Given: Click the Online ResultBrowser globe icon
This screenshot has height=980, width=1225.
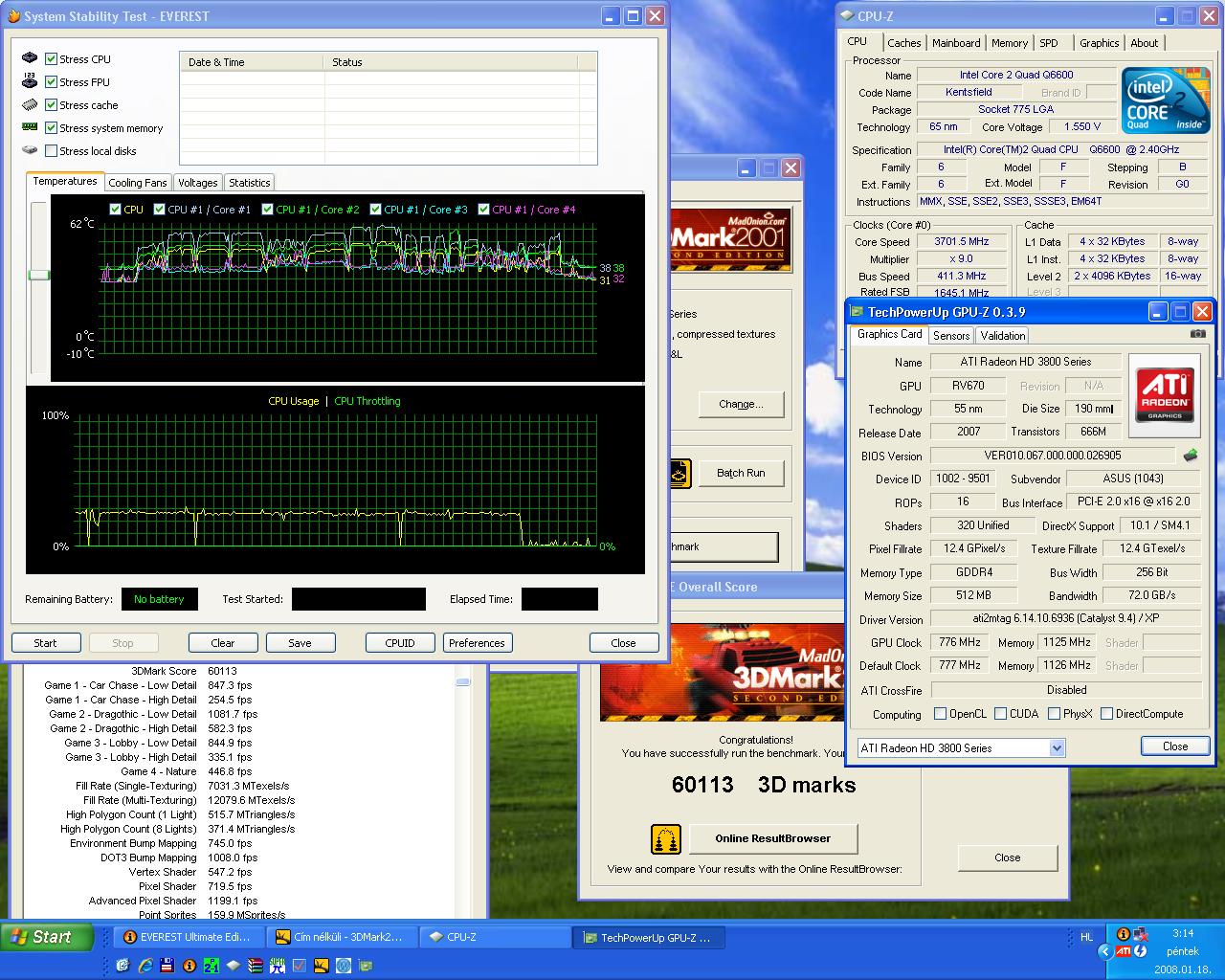Looking at the screenshot, I should [665, 839].
